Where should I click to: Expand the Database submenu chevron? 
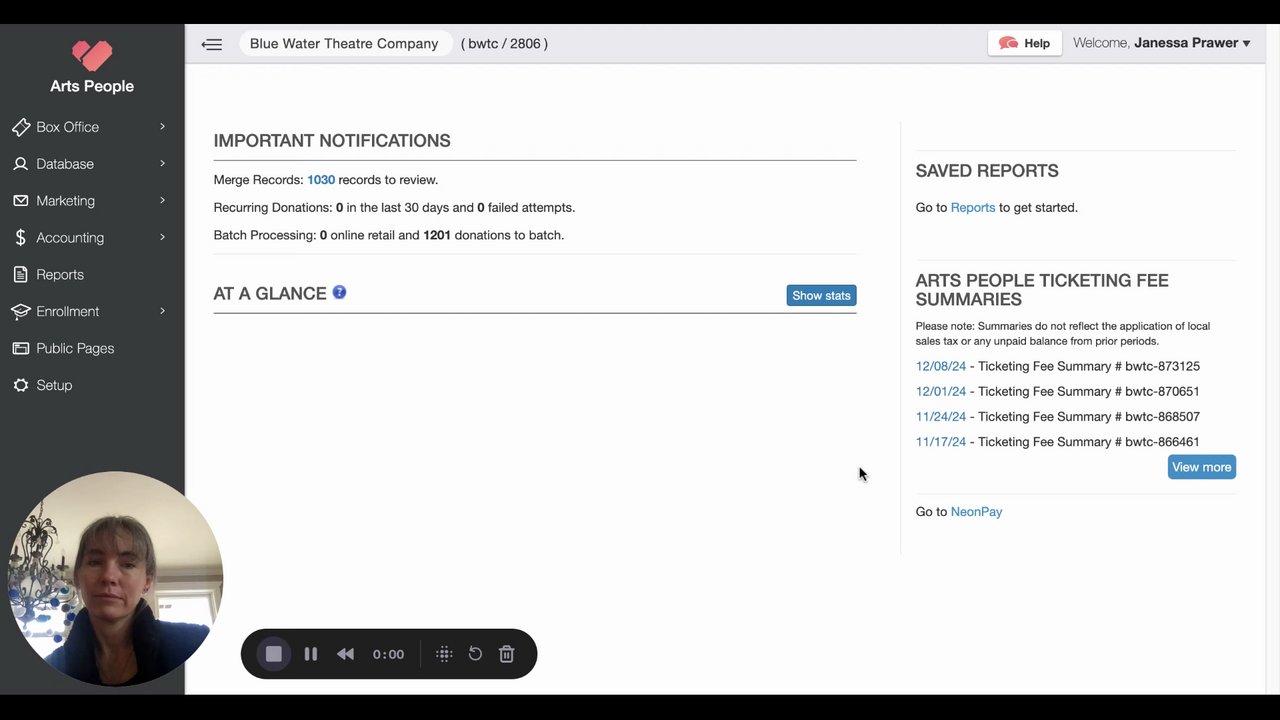coord(162,163)
